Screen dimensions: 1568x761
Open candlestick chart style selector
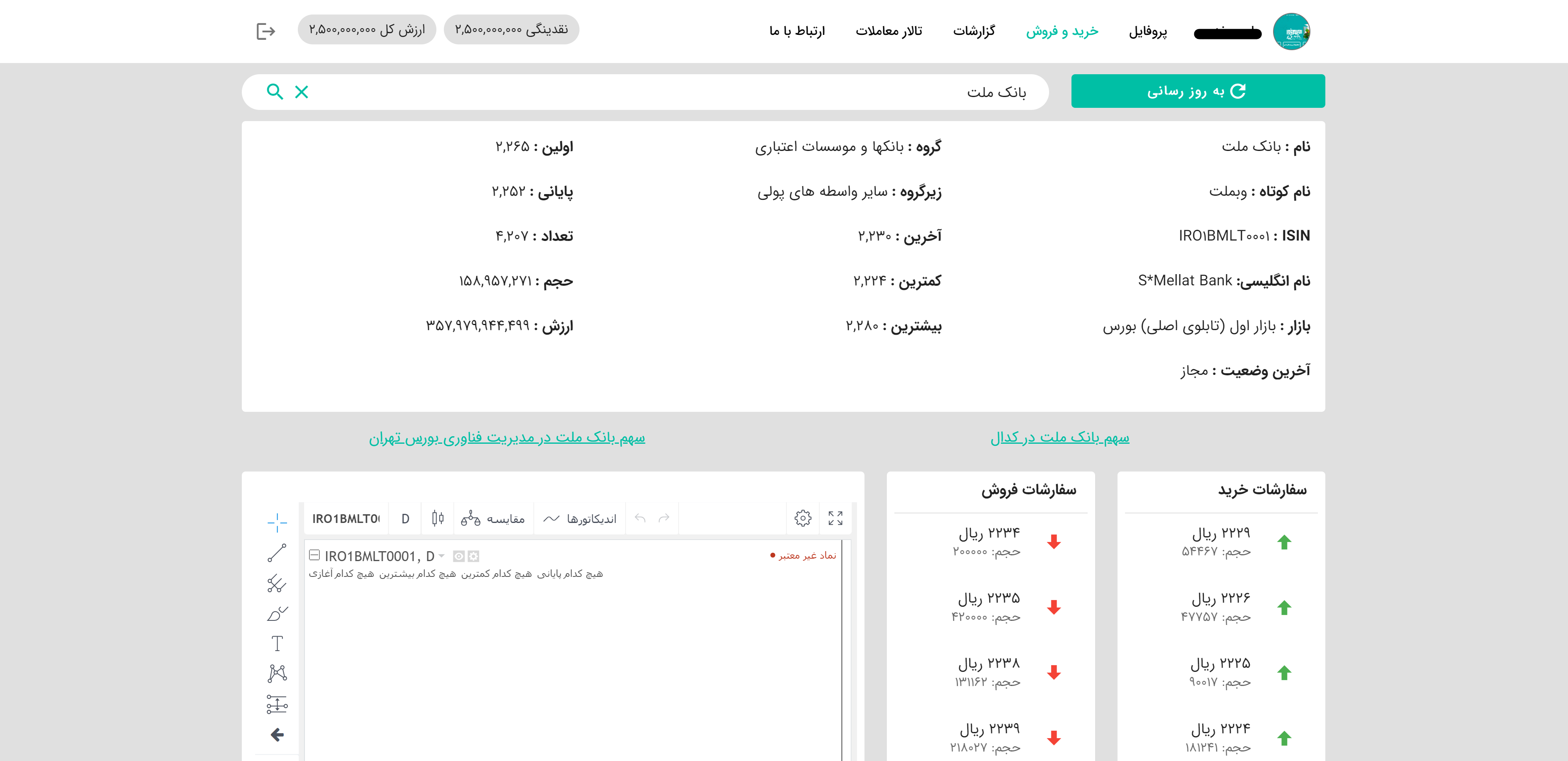(438, 518)
